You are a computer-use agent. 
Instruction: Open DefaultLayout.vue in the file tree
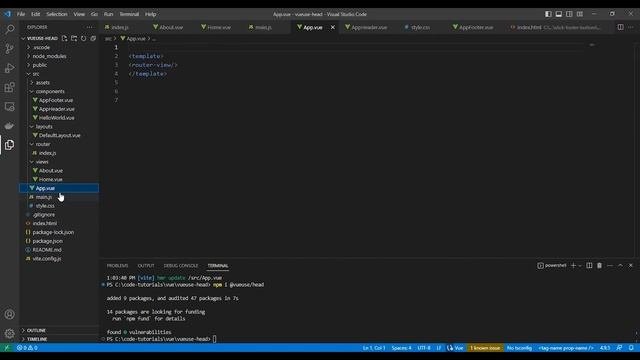point(59,135)
